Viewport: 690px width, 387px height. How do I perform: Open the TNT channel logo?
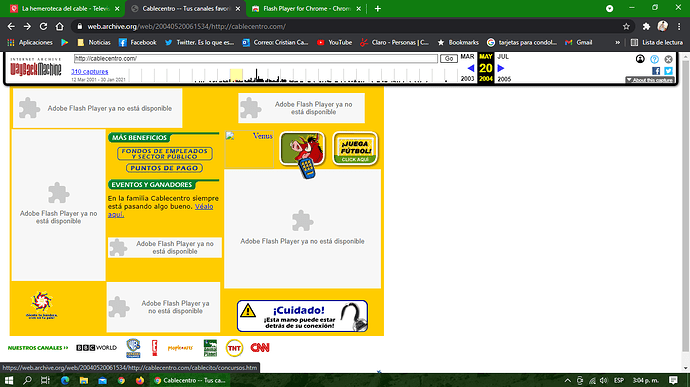coord(234,348)
